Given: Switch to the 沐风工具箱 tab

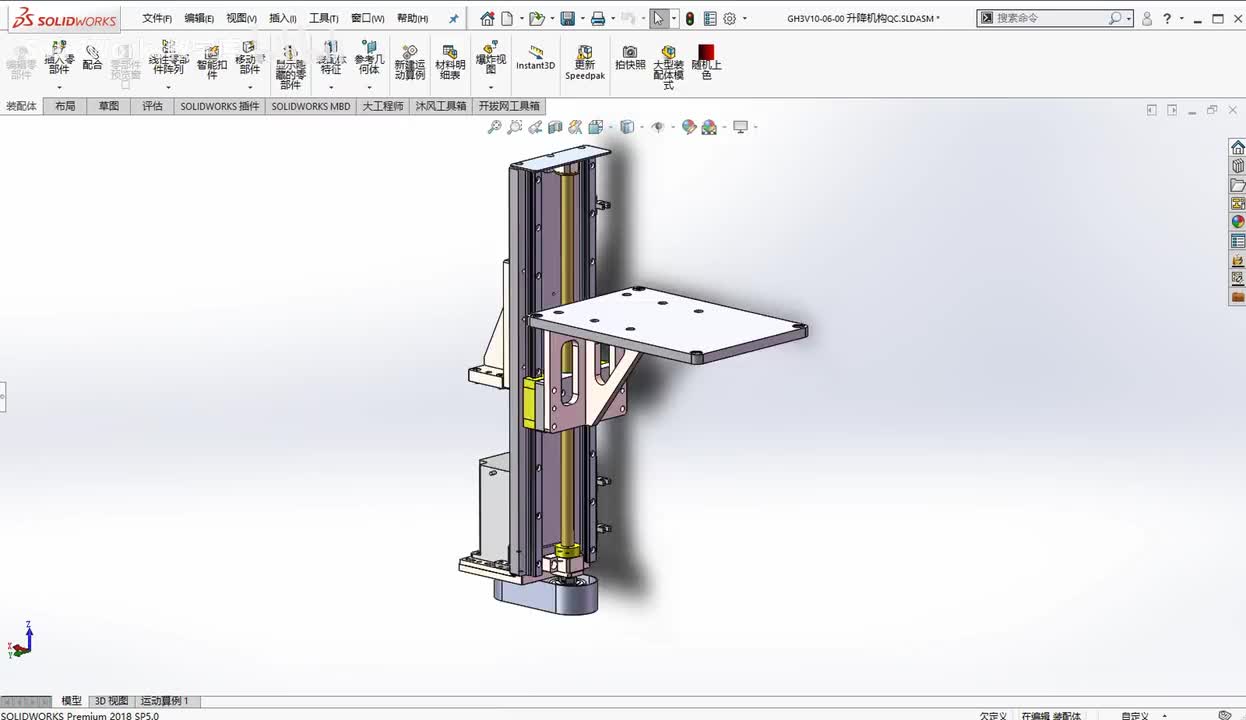Looking at the screenshot, I should (441, 105).
